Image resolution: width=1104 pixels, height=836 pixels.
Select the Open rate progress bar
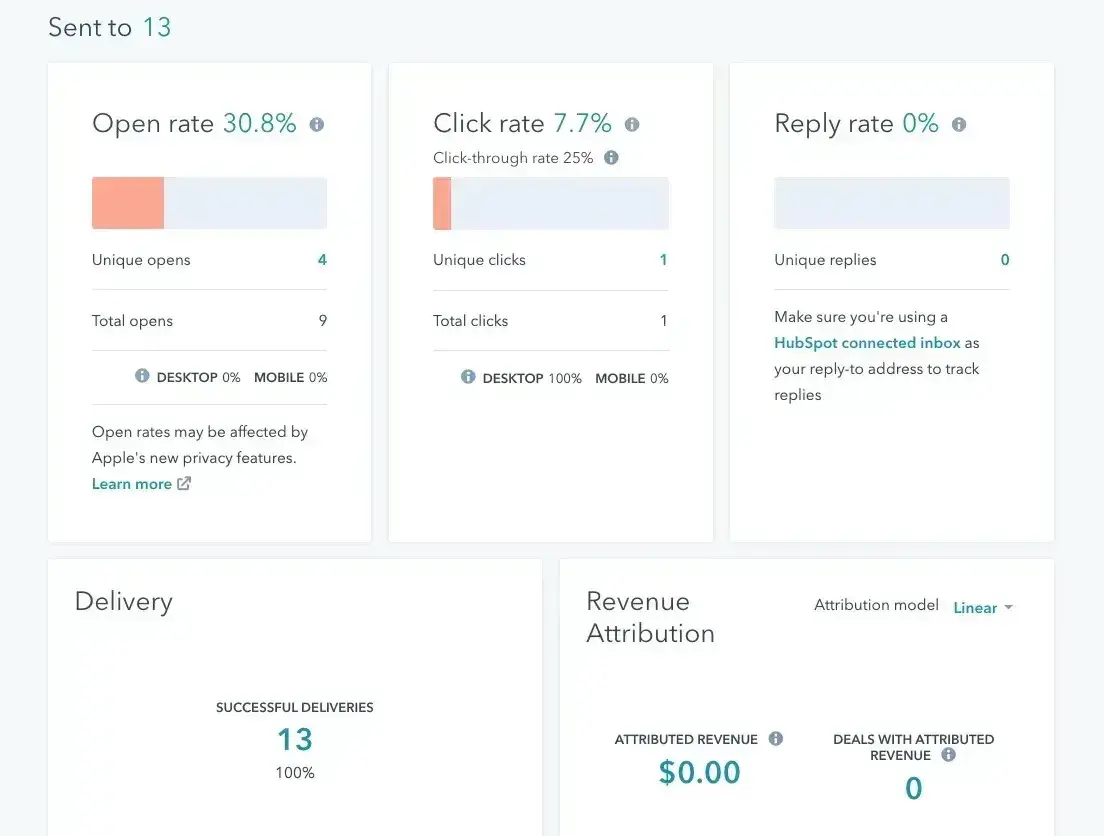(x=208, y=202)
